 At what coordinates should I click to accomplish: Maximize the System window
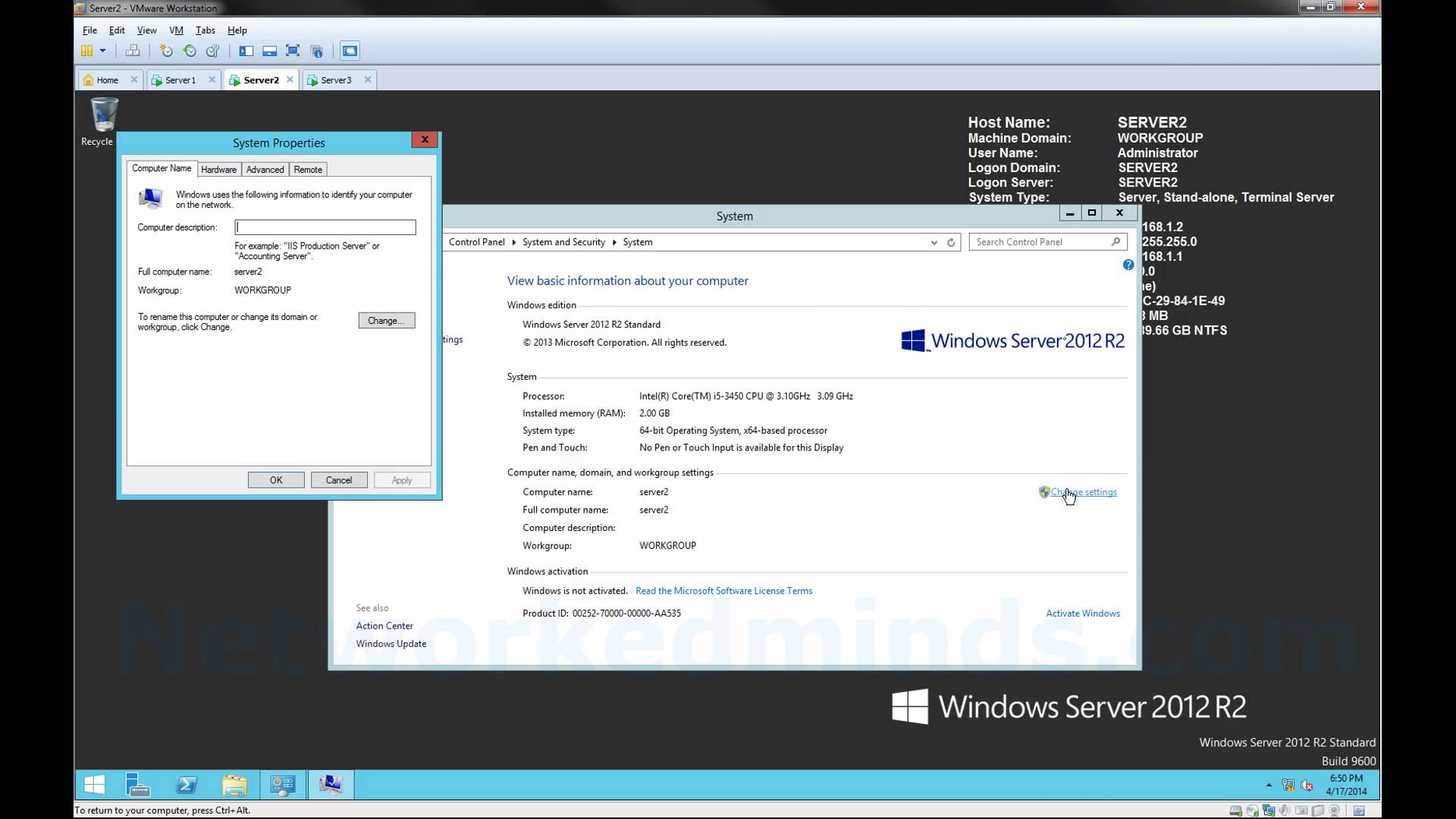click(x=1092, y=213)
